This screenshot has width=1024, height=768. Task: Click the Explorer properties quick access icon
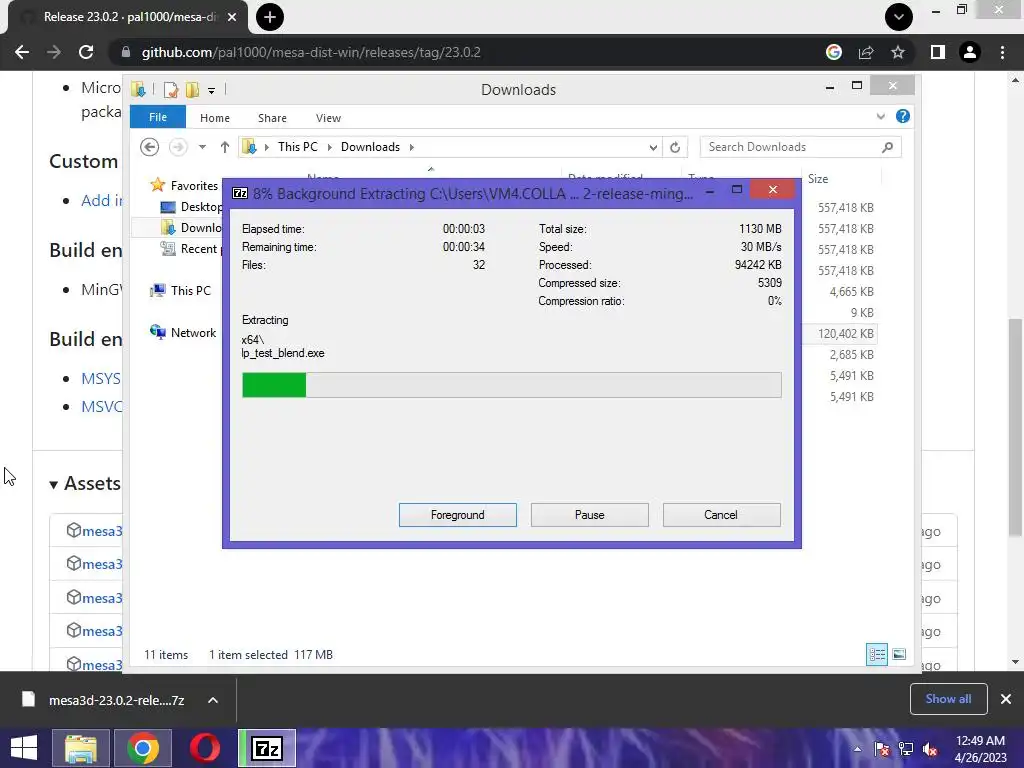point(170,89)
